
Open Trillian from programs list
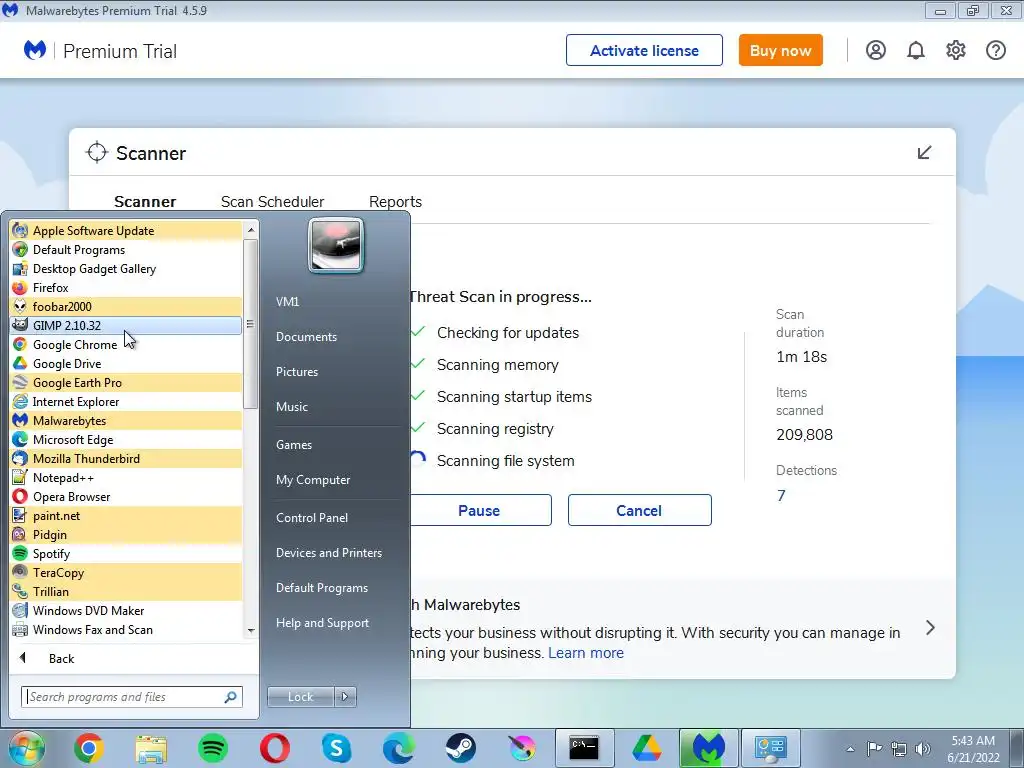(126, 592)
